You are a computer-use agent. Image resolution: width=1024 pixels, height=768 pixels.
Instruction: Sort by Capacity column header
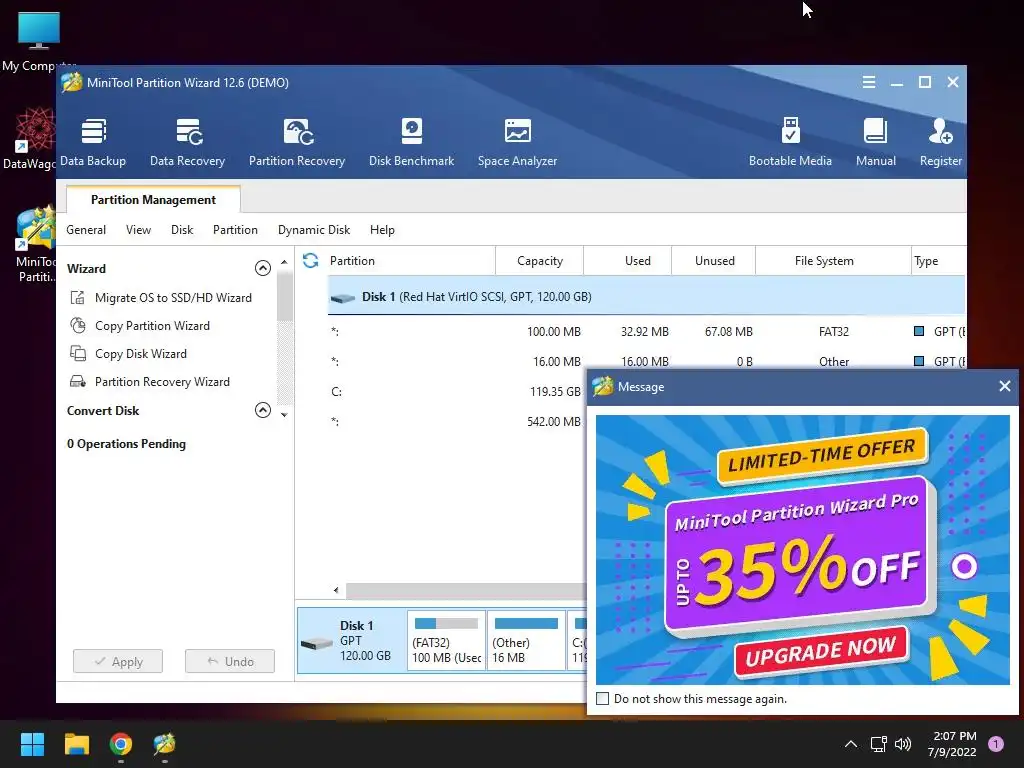click(540, 261)
